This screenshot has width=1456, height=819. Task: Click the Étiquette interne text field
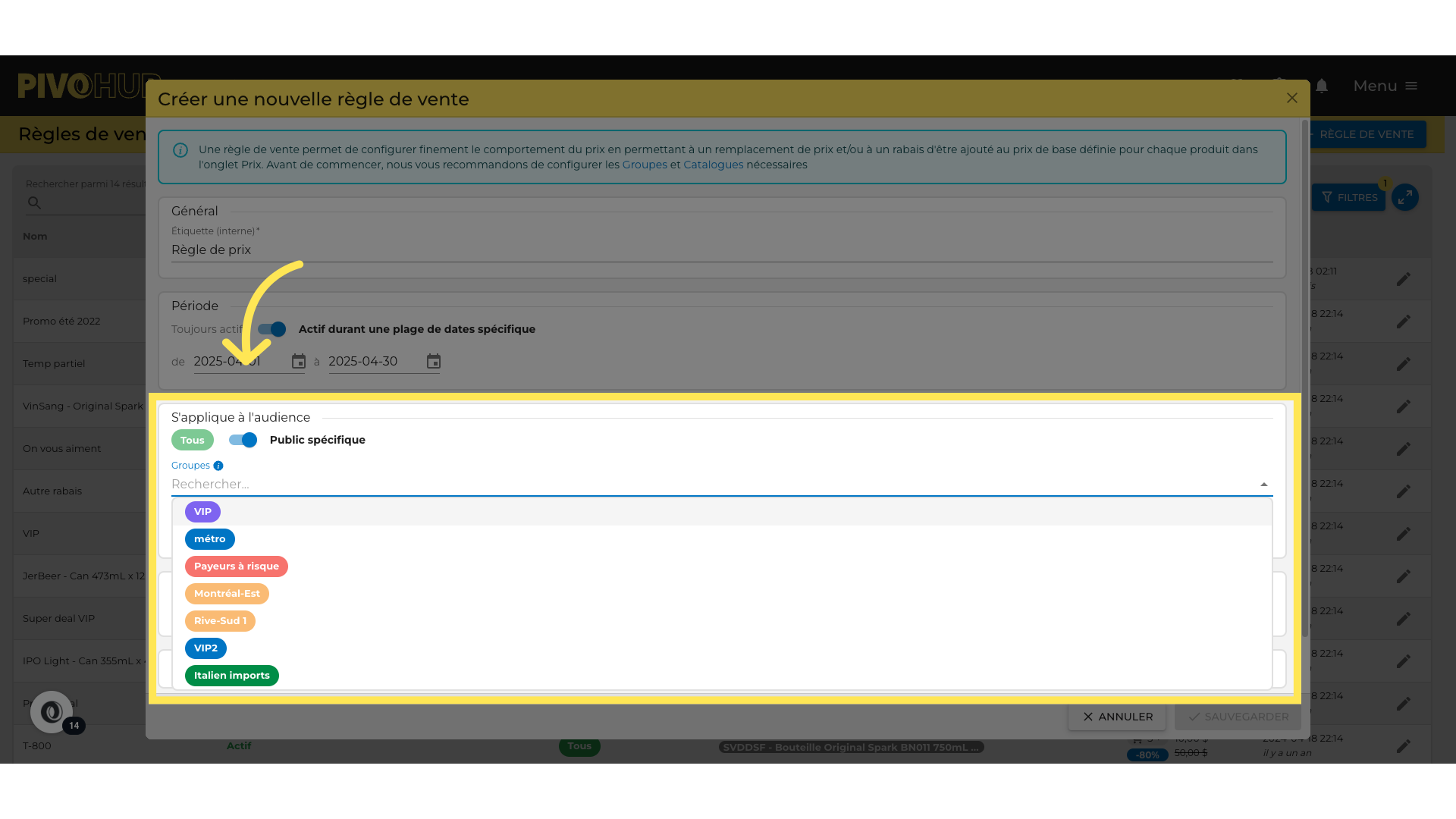pyautogui.click(x=720, y=250)
